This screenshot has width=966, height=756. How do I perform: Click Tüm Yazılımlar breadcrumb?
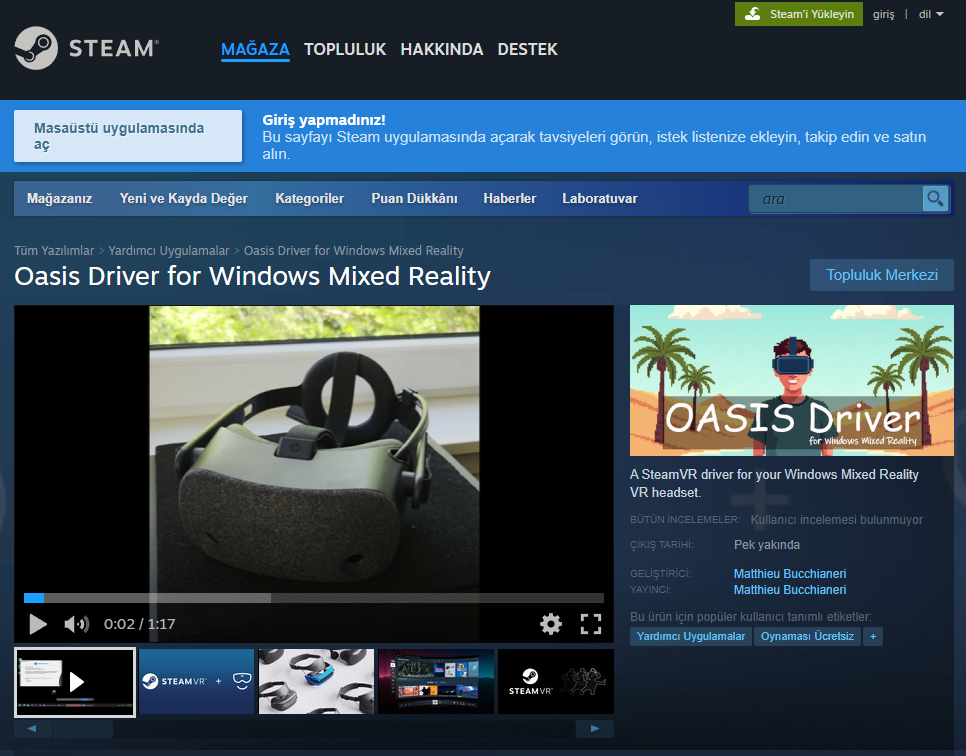pyautogui.click(x=54, y=251)
